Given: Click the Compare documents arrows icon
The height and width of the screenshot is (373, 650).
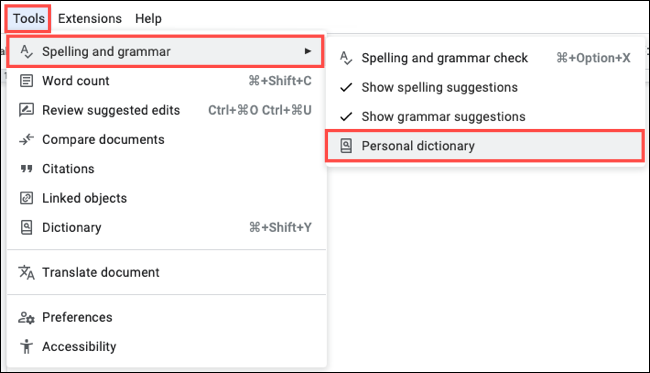Looking at the screenshot, I should coord(27,140).
